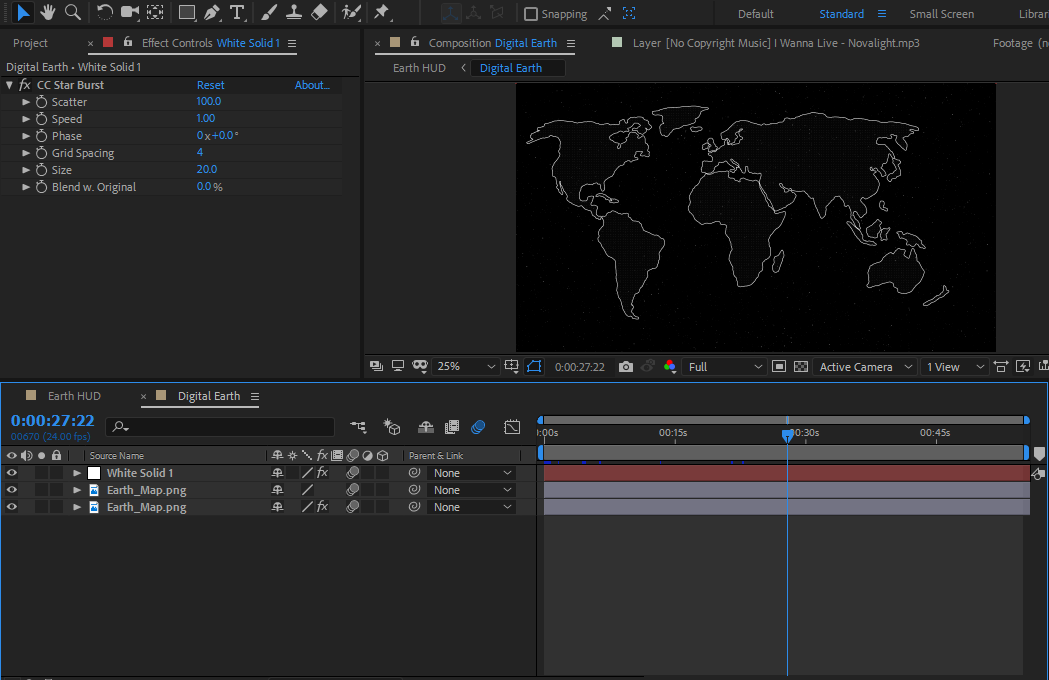Select the Horizontal Type tool
The height and width of the screenshot is (680, 1049).
point(236,13)
